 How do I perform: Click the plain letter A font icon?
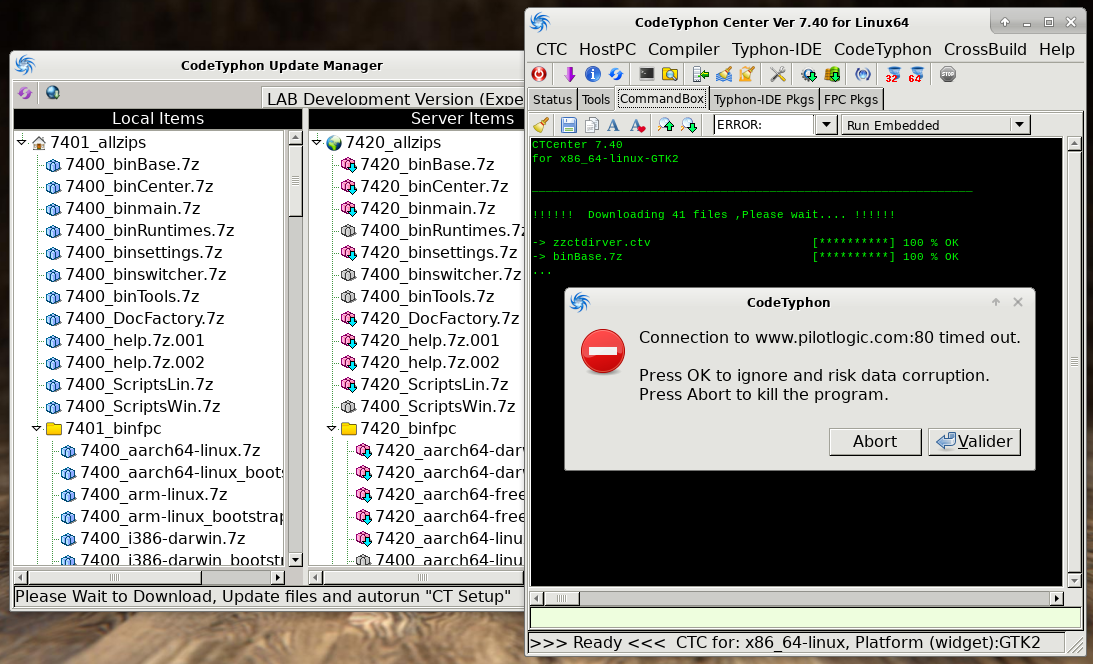click(613, 125)
